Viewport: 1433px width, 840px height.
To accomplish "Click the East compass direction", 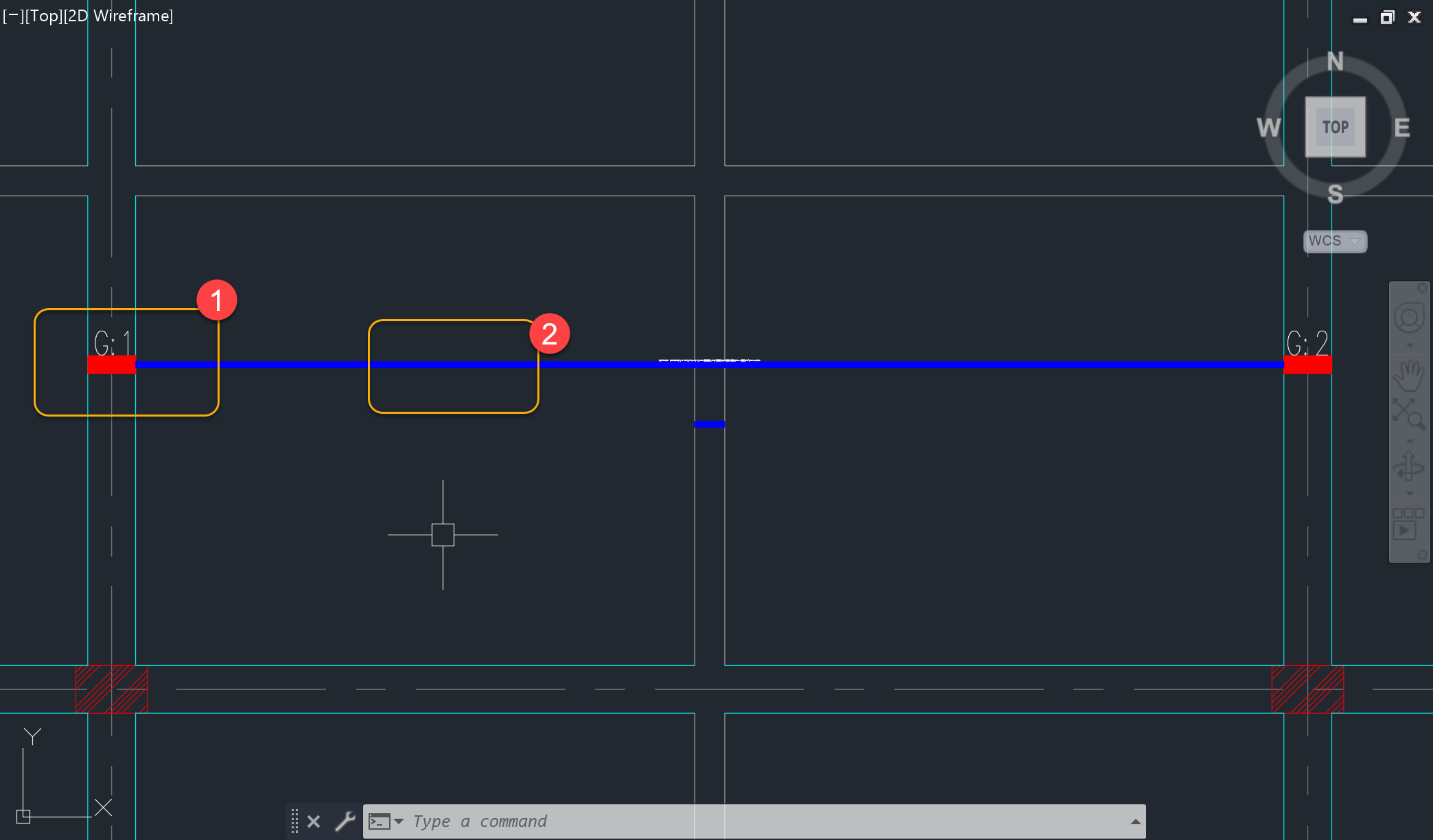I will coord(1401,128).
